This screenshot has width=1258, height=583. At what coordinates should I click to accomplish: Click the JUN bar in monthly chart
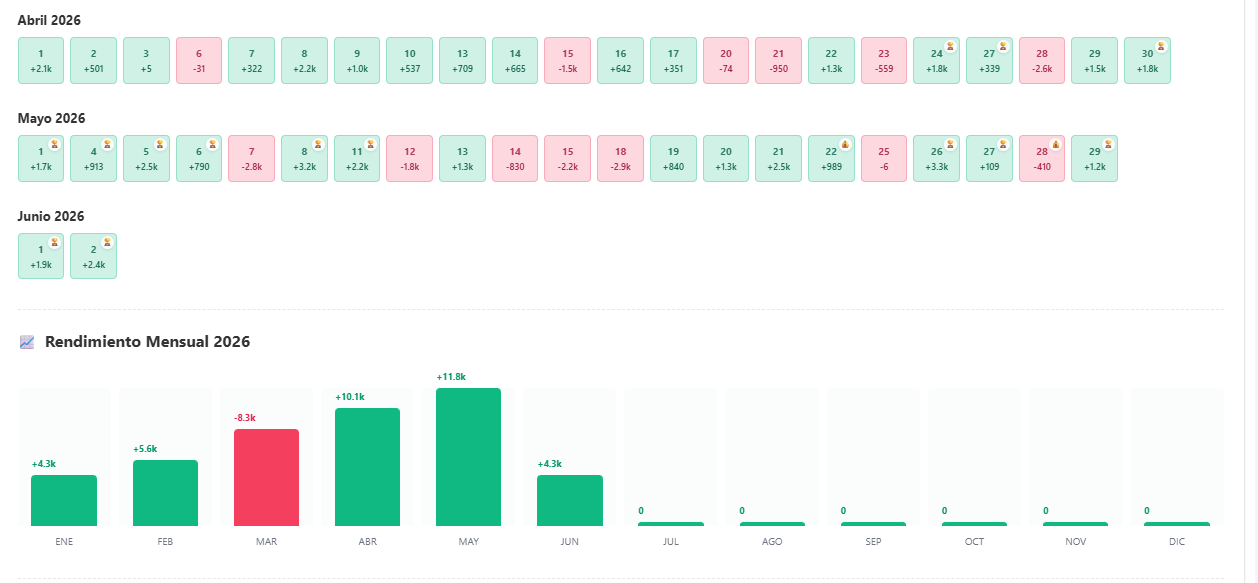tap(570, 500)
